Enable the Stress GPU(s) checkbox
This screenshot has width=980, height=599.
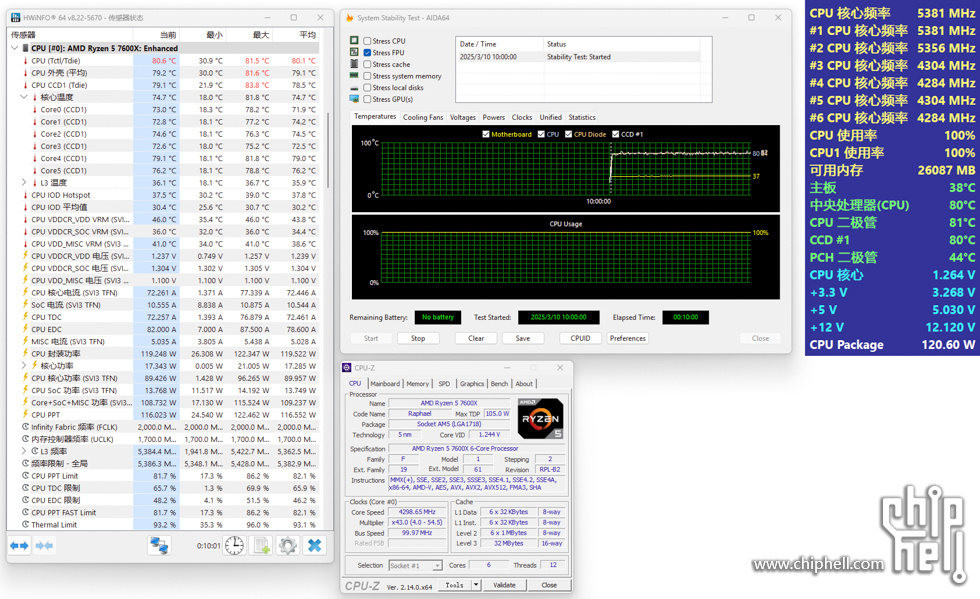pos(368,99)
